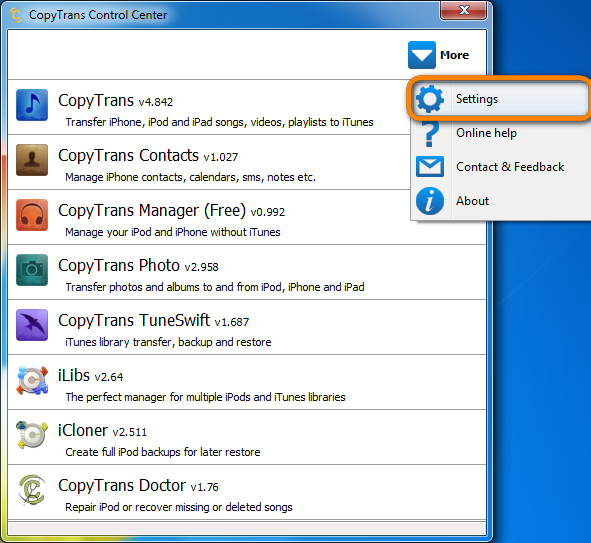Click 'iTunes library transfer, backup and restore'
Image resolution: width=591 pixels, height=543 pixels.
[168, 342]
